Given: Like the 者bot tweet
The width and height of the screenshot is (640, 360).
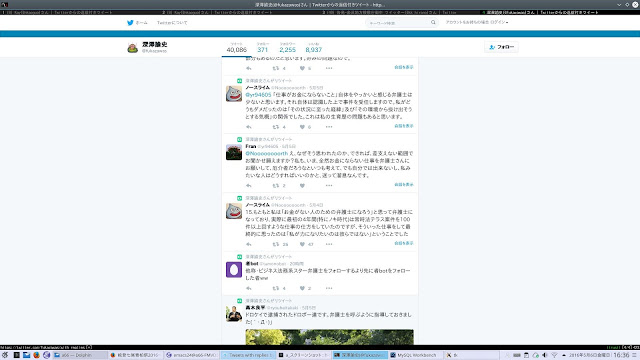Looking at the screenshot, I should [x=302, y=288].
